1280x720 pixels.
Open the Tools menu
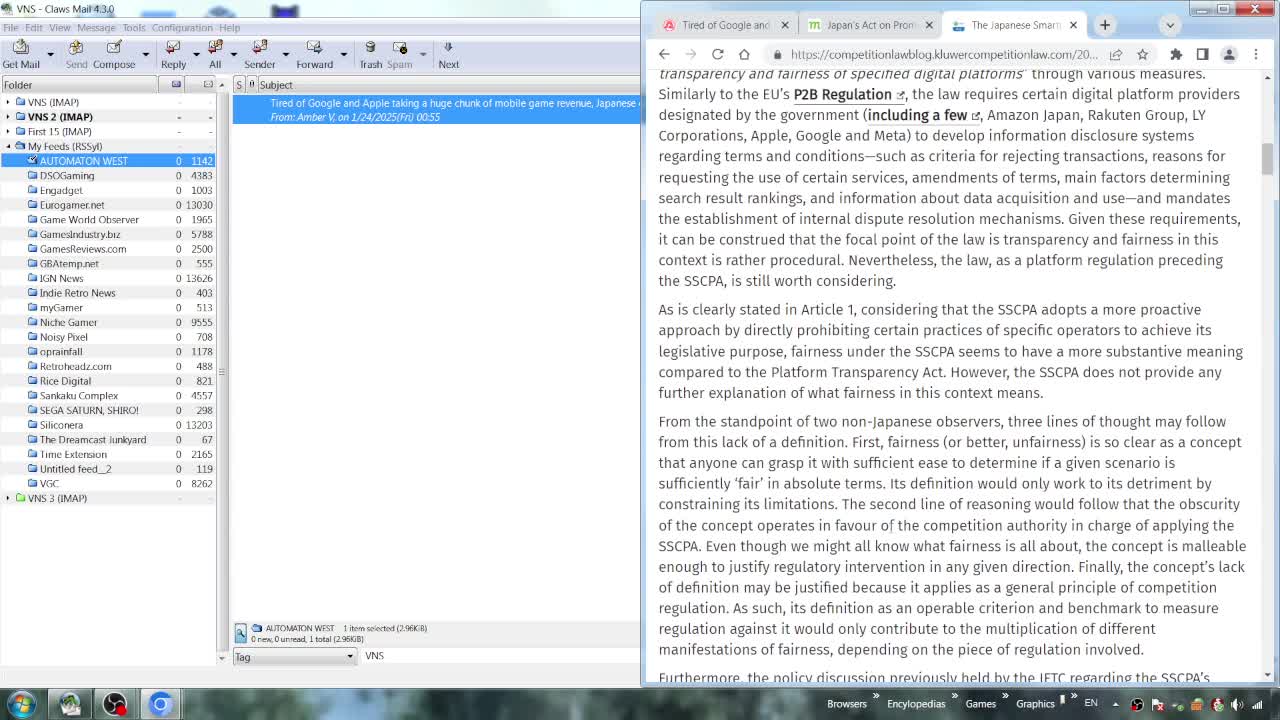[x=134, y=27]
